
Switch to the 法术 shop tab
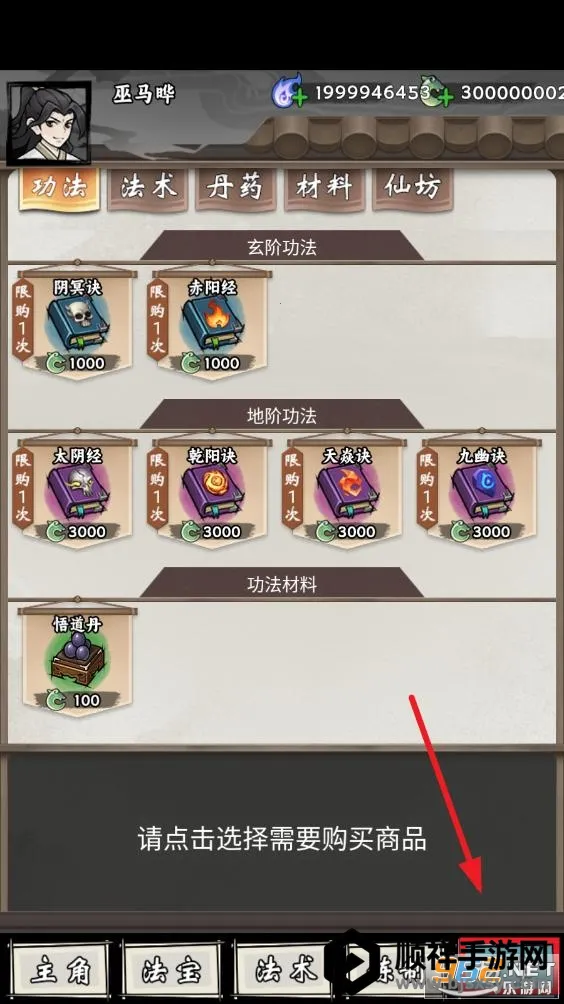point(147,188)
